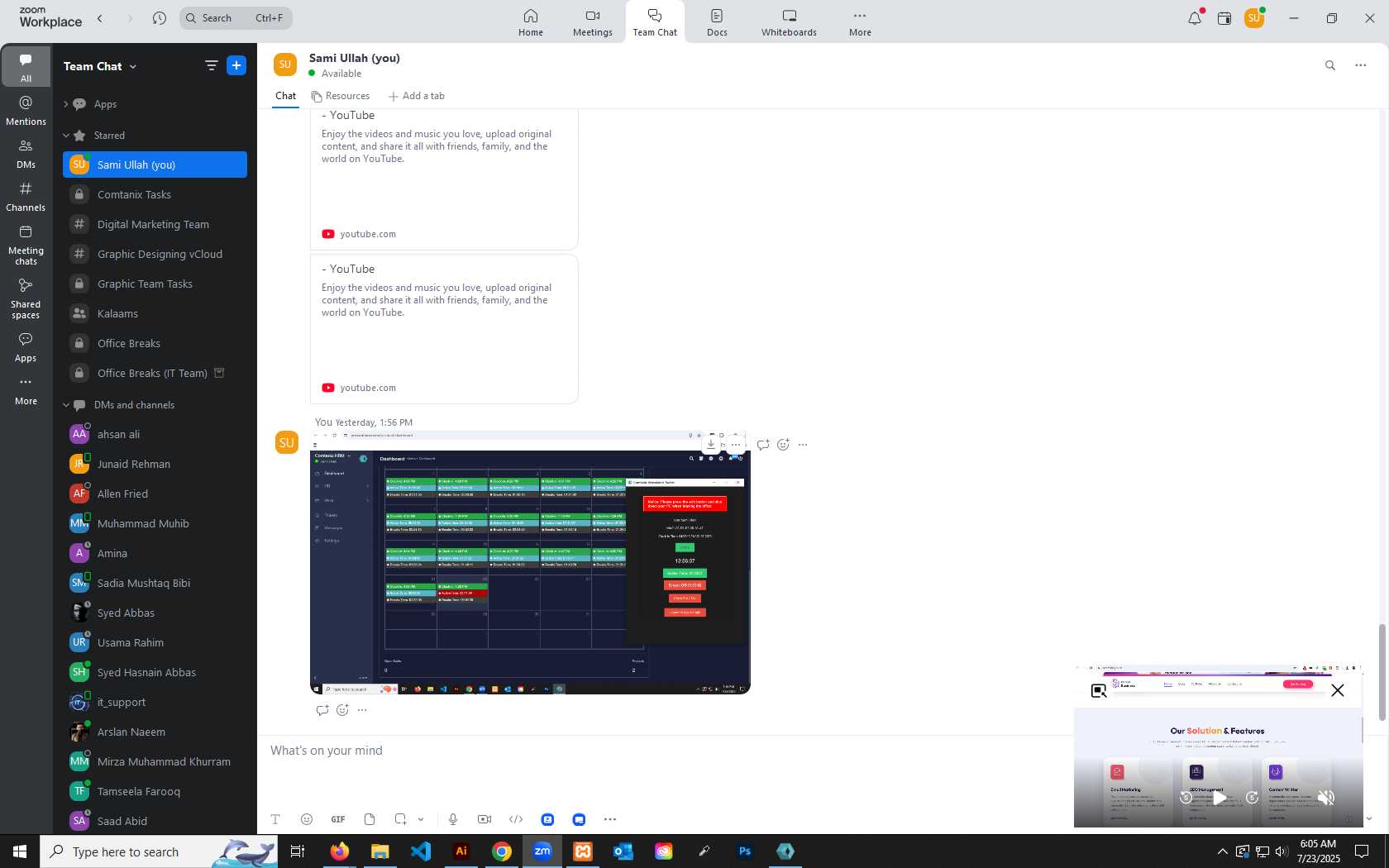Click the first blue app icon in composer toolbar
The width and height of the screenshot is (1389, 868).
(547, 819)
